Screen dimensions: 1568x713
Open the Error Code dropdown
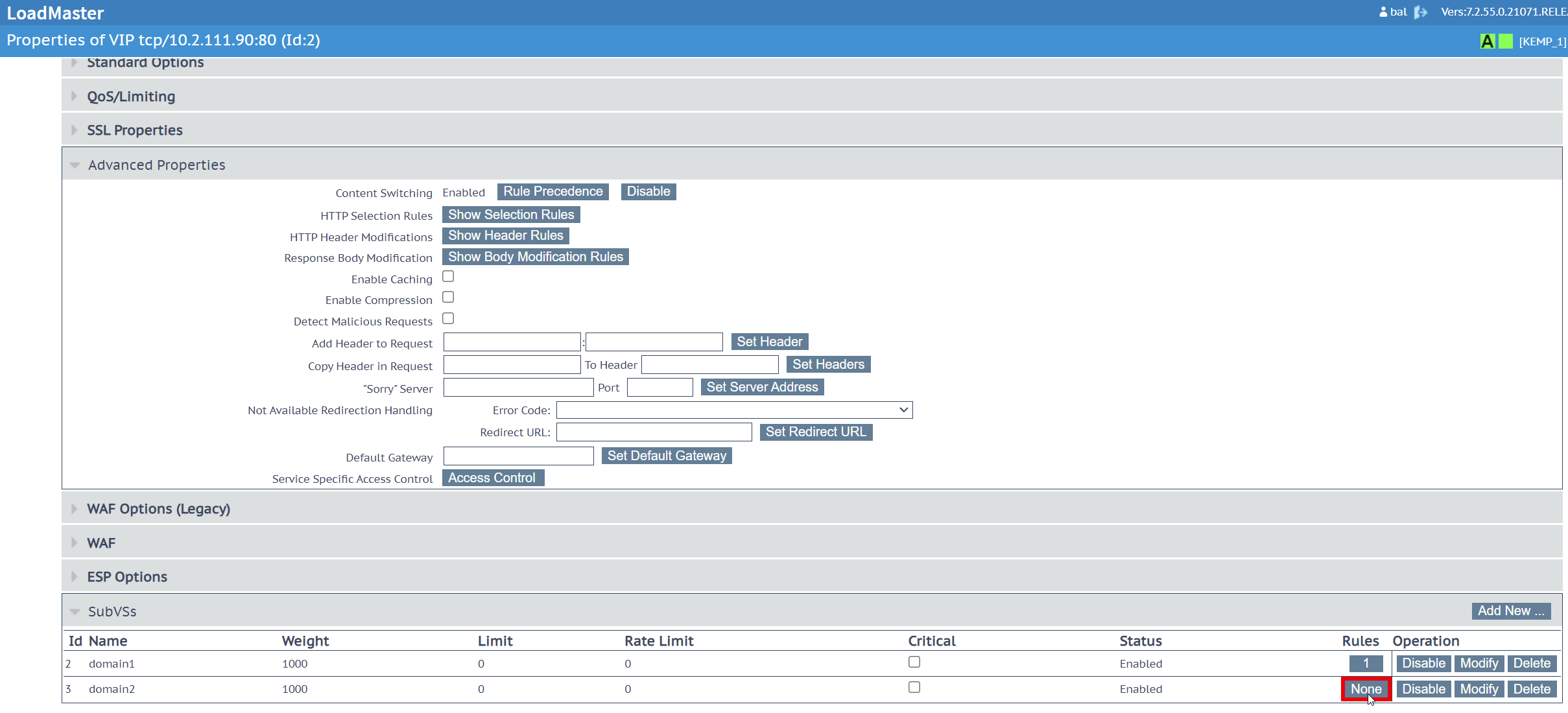734,410
